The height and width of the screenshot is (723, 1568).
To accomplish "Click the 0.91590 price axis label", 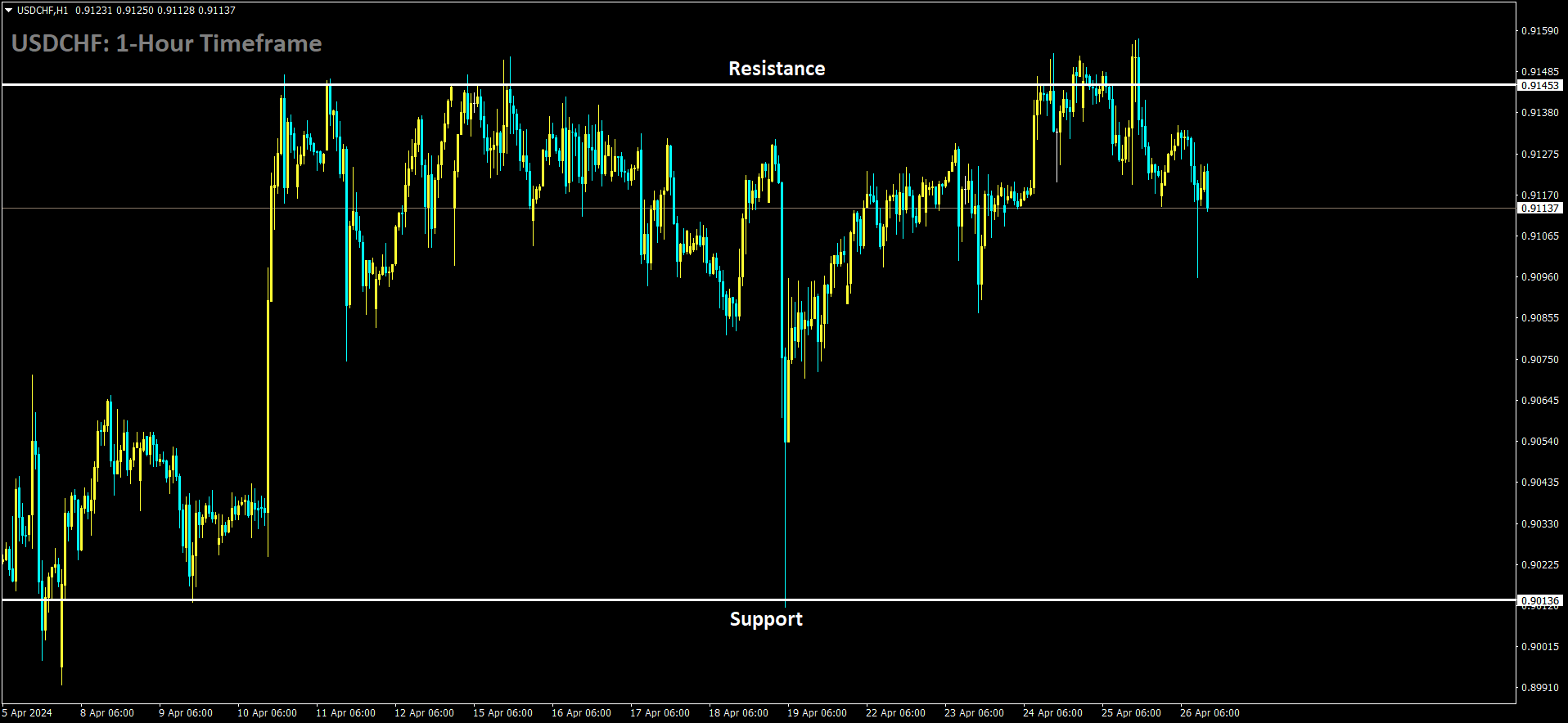I will pos(1540,31).
